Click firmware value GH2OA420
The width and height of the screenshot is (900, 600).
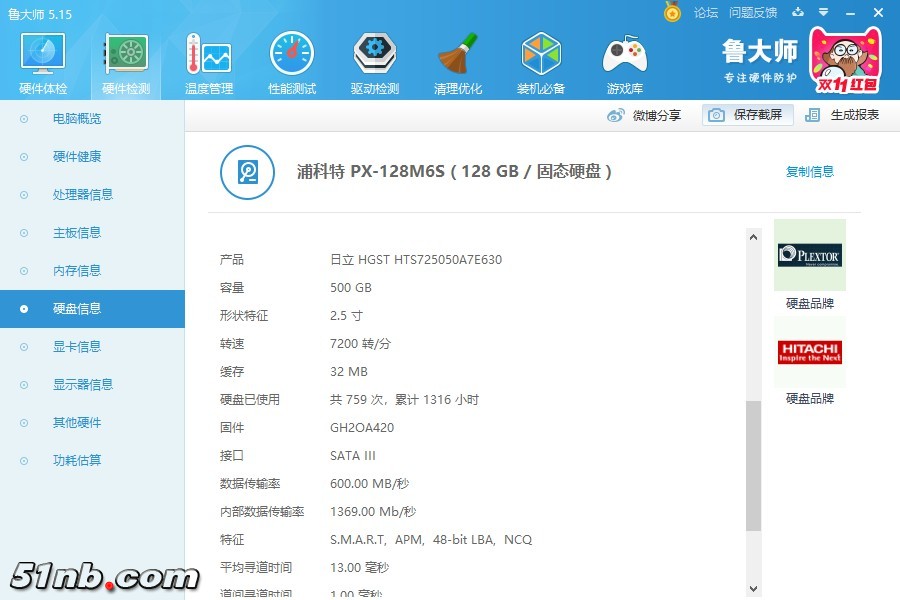(362, 428)
